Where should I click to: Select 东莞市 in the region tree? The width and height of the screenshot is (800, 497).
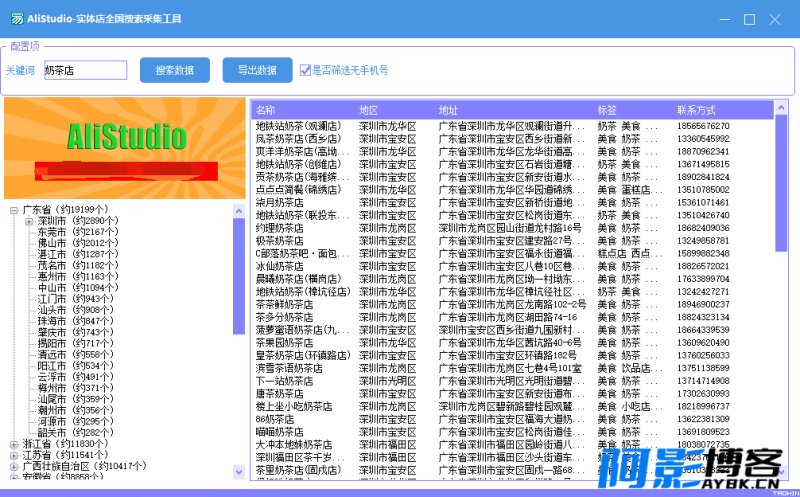(x=52, y=232)
